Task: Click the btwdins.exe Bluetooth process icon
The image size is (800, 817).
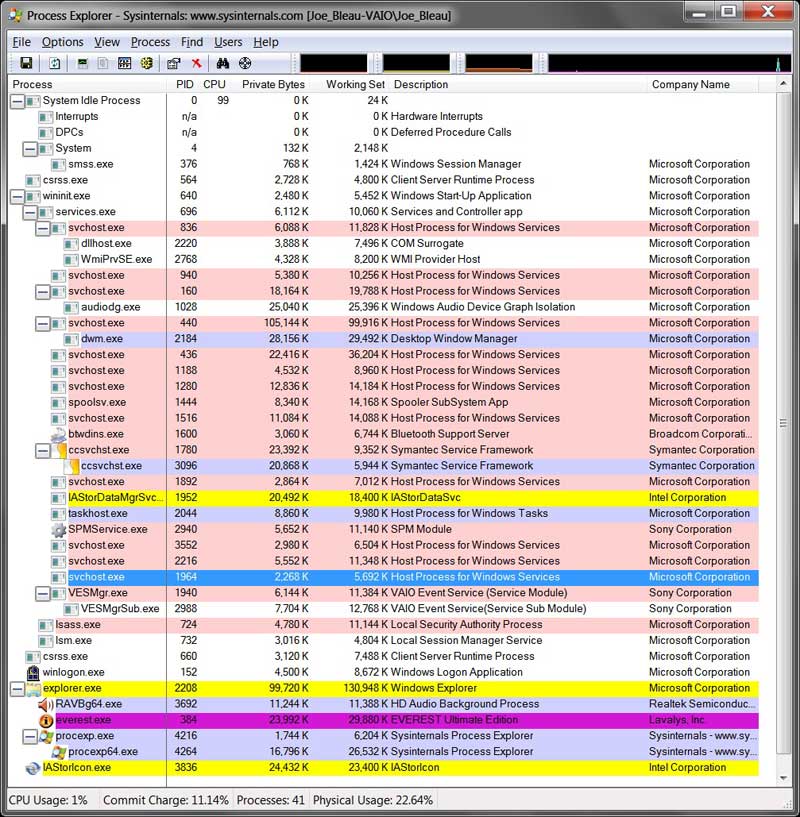Action: 58,434
